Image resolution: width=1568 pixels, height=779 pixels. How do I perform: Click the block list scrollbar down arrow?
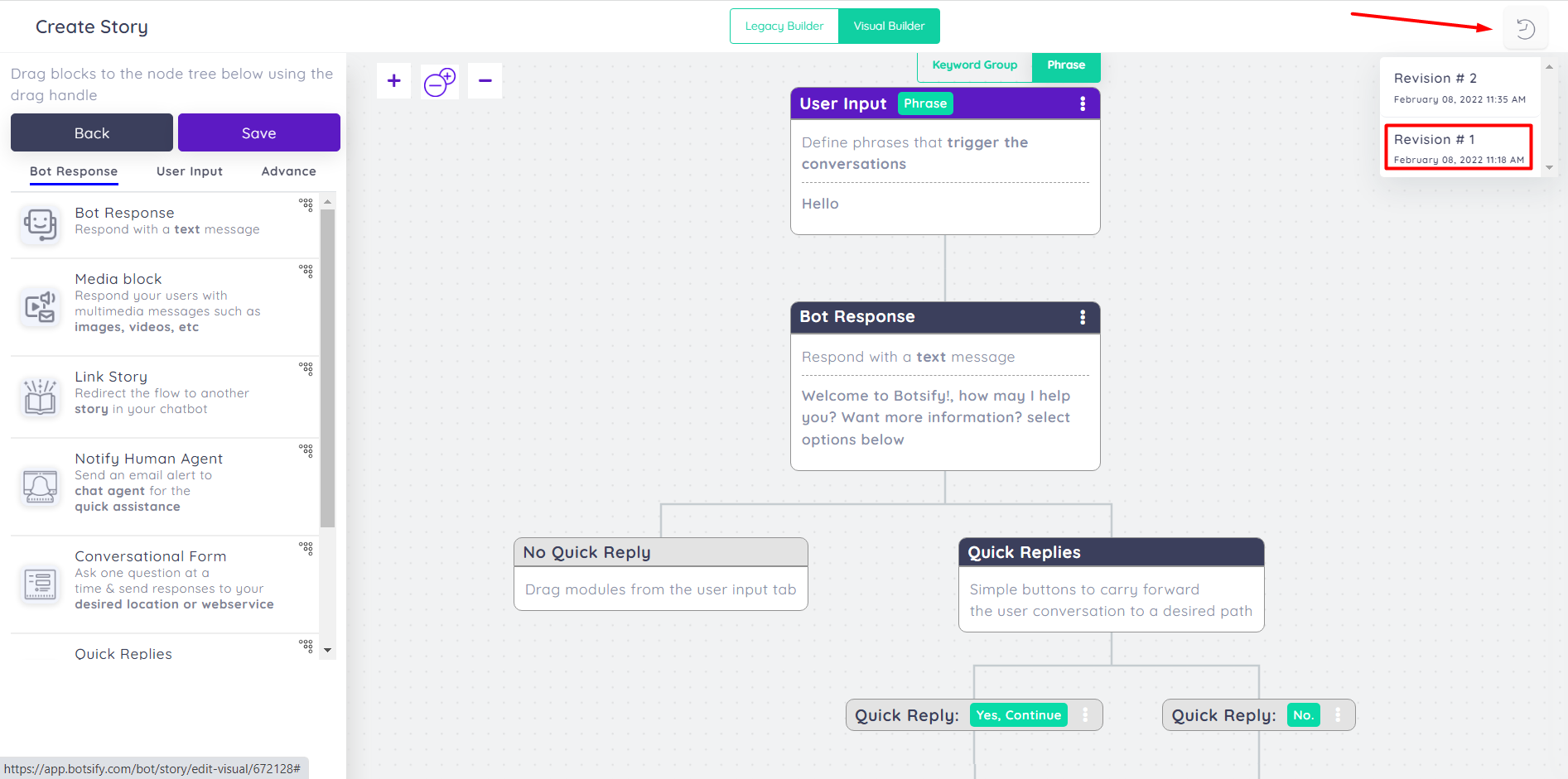[327, 651]
